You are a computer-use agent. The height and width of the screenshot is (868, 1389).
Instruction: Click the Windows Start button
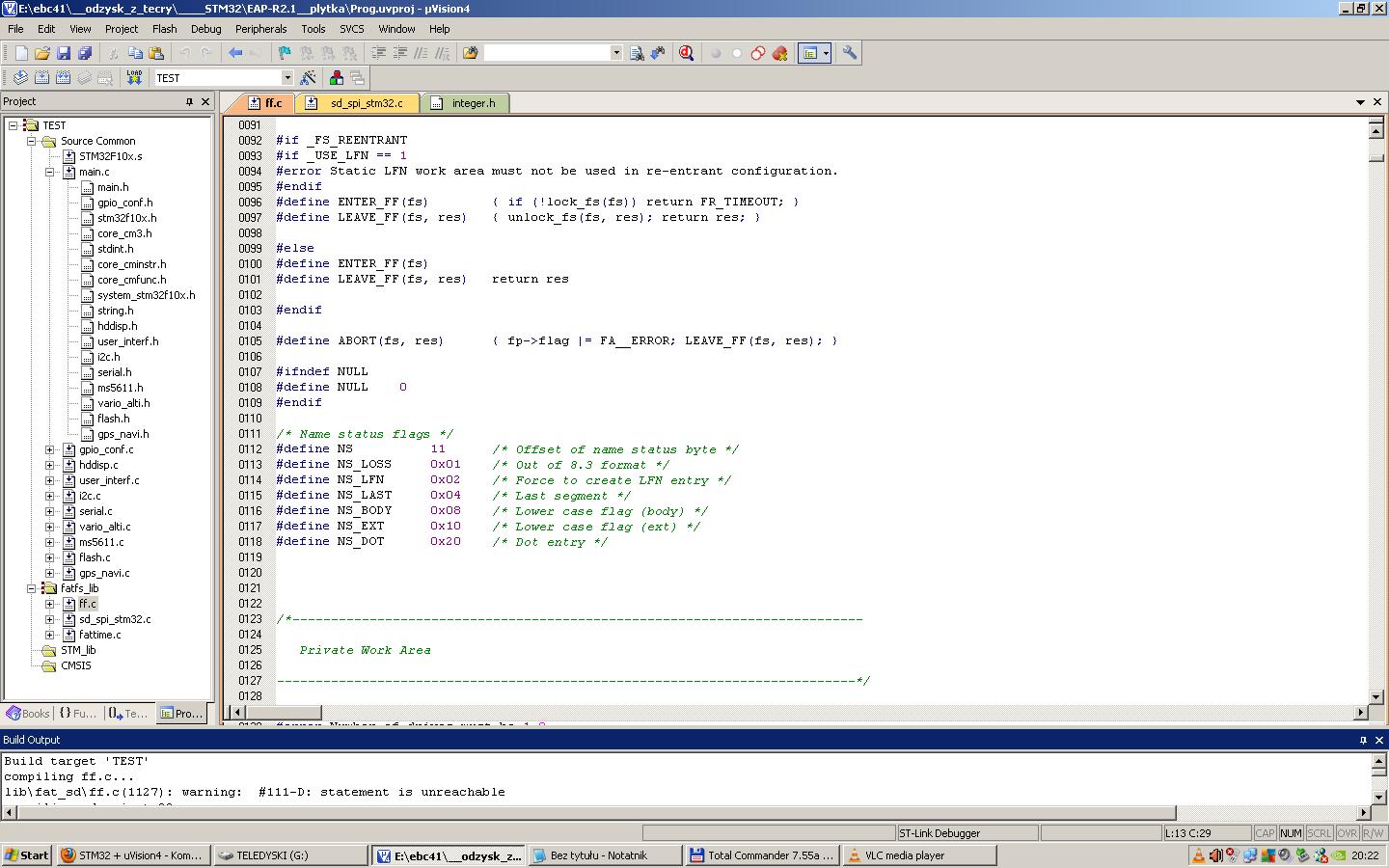(27, 855)
